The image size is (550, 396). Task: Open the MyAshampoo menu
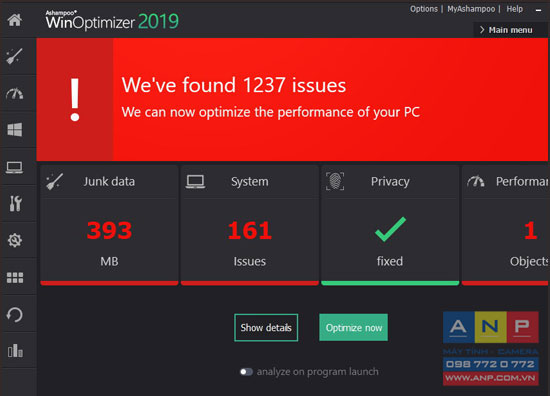click(x=471, y=9)
